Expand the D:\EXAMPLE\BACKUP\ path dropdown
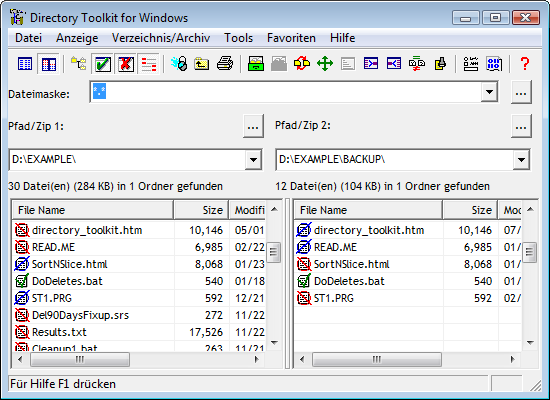The width and height of the screenshot is (550, 400). [x=521, y=160]
